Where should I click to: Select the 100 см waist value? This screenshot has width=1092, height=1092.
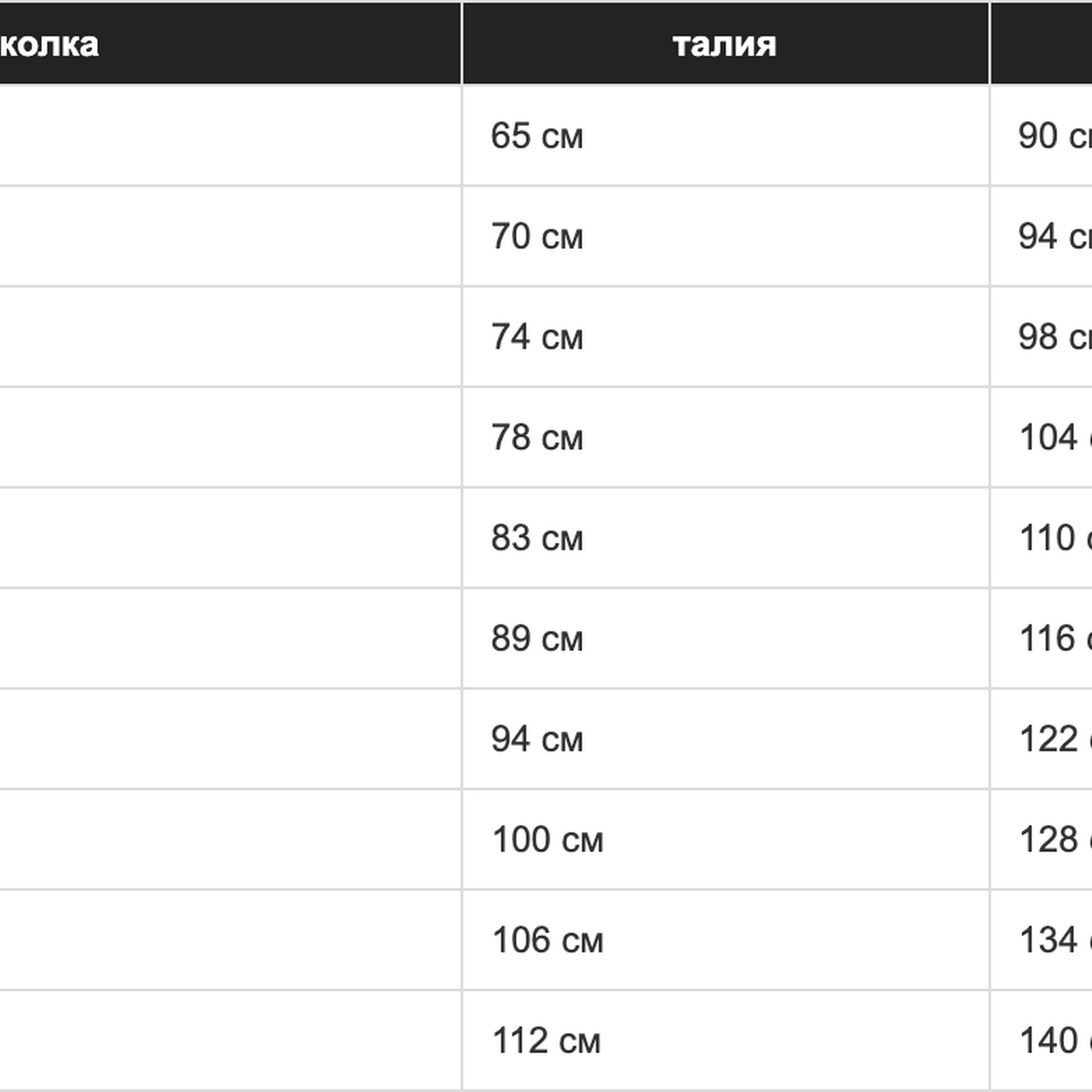[547, 839]
